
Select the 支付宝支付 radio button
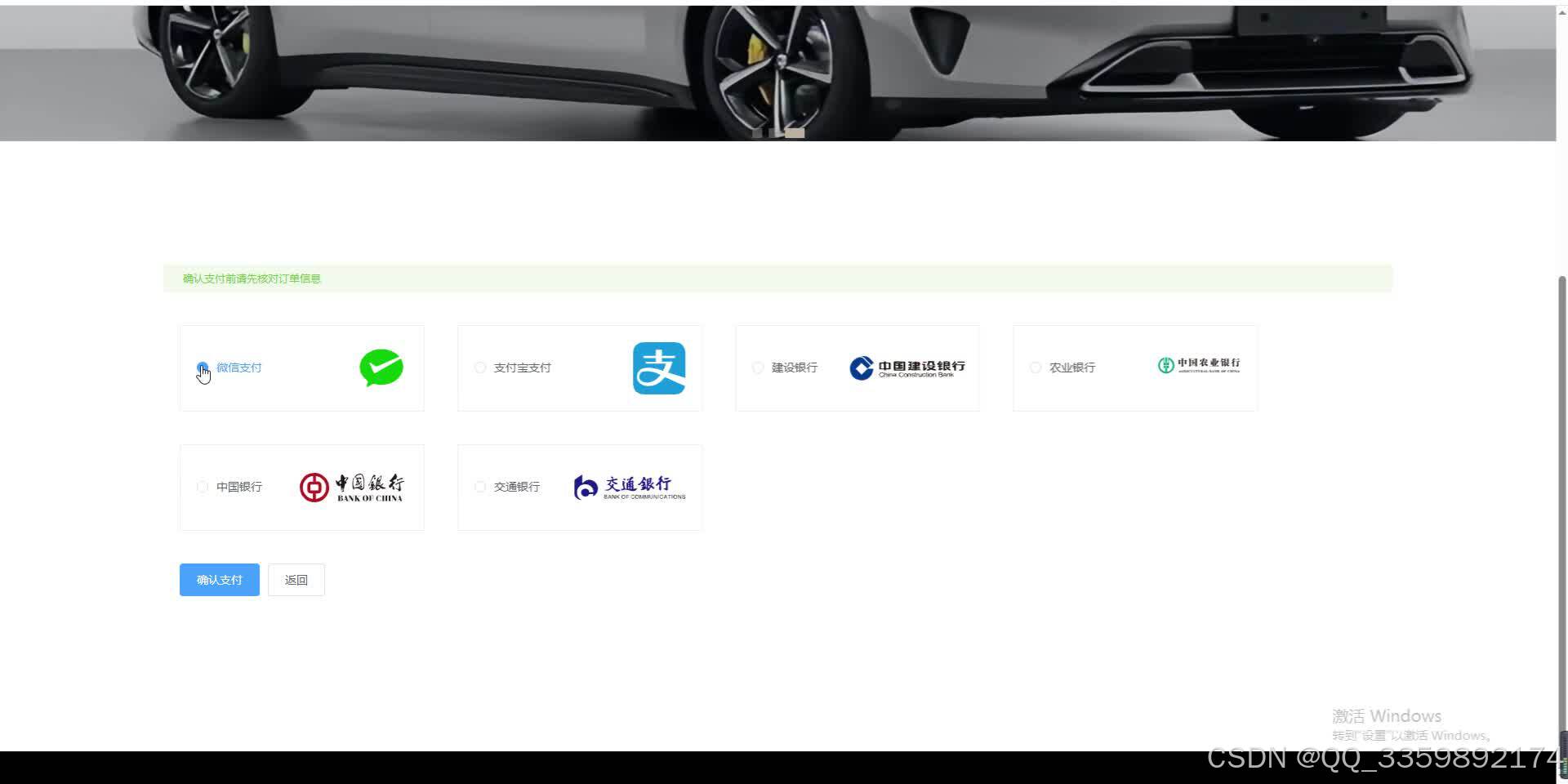[480, 367]
